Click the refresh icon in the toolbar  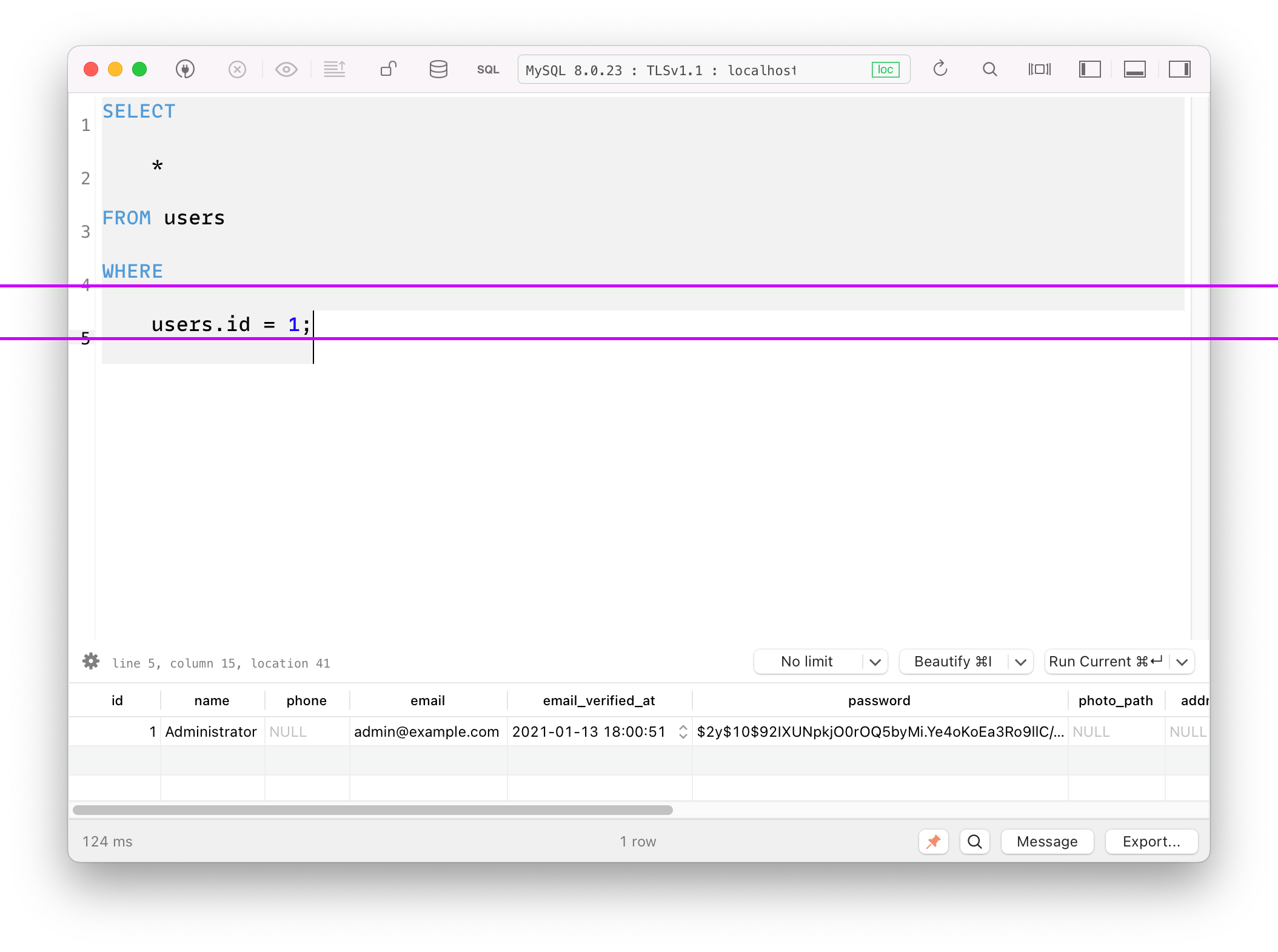tap(940, 69)
